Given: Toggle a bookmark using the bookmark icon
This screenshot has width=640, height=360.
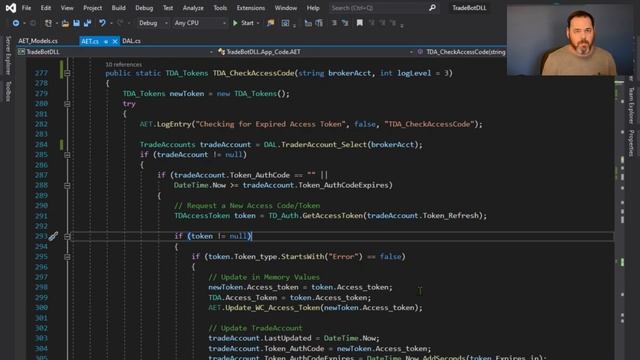Looking at the screenshot, I should coord(360,23).
